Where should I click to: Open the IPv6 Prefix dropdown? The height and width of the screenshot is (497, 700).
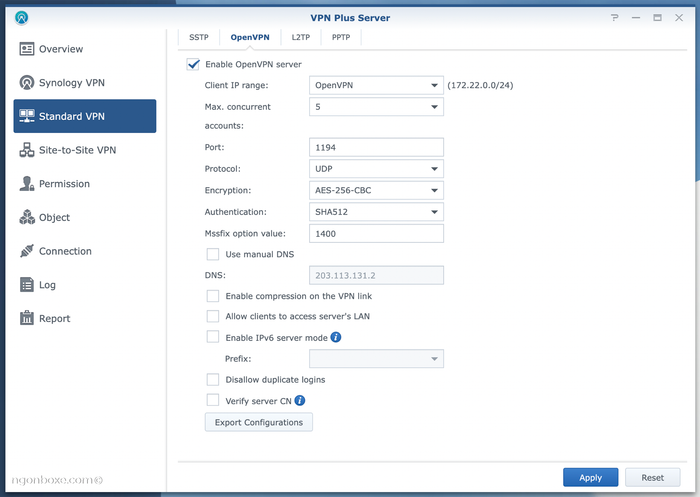point(376,359)
